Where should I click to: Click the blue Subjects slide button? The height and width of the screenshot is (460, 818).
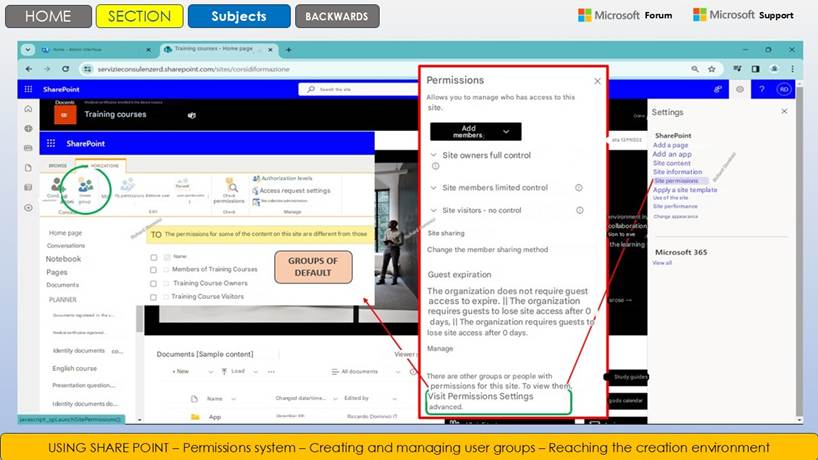pos(239,16)
